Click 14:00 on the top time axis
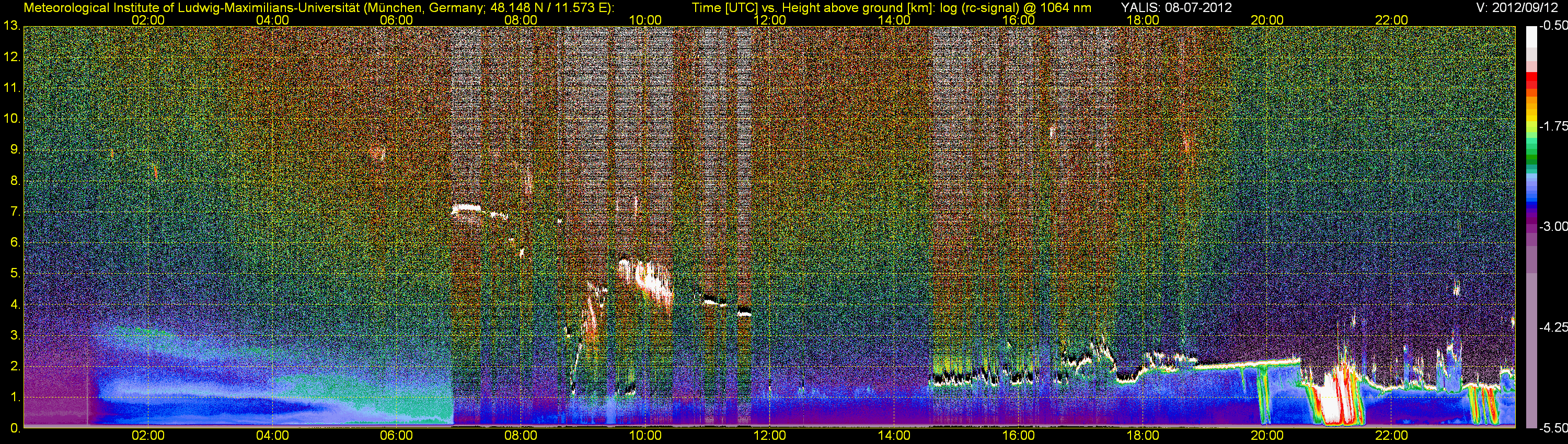 point(894,20)
